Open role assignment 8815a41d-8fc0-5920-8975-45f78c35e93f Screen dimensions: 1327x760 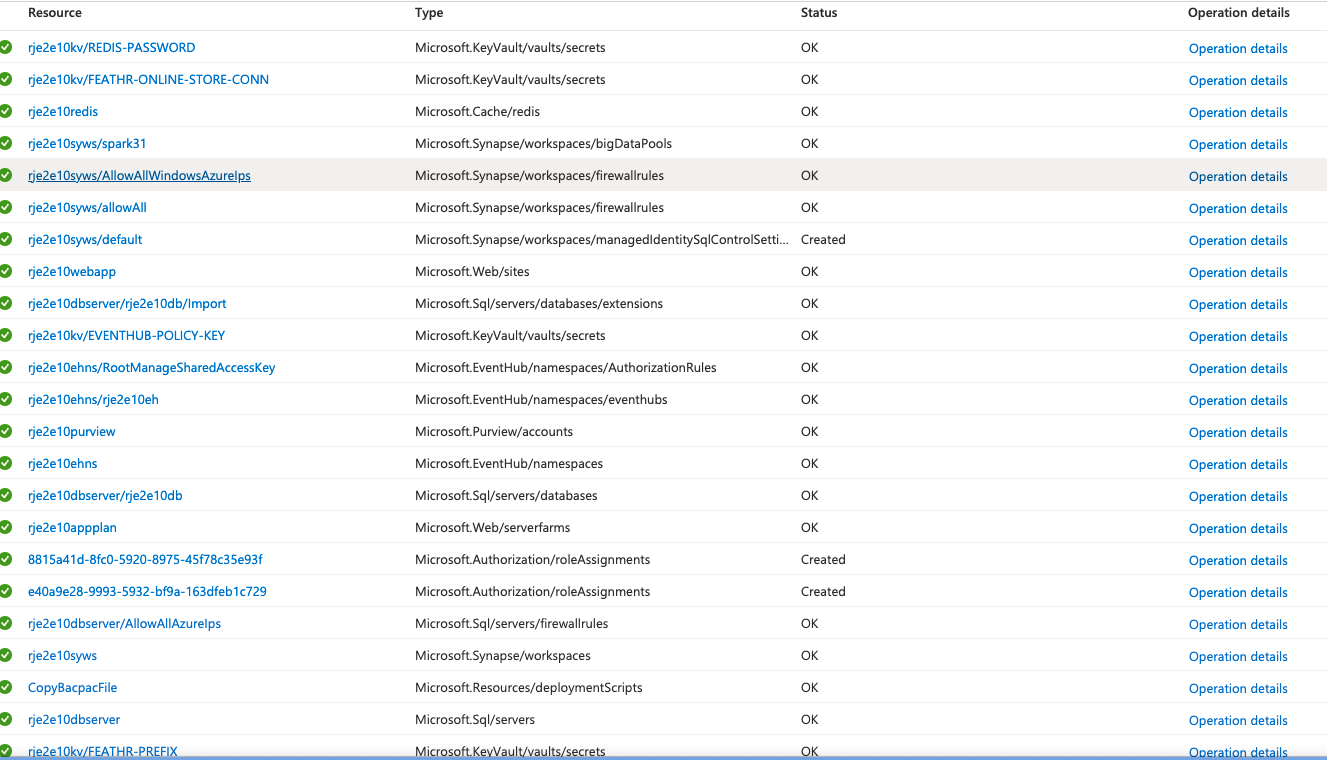[x=145, y=560]
